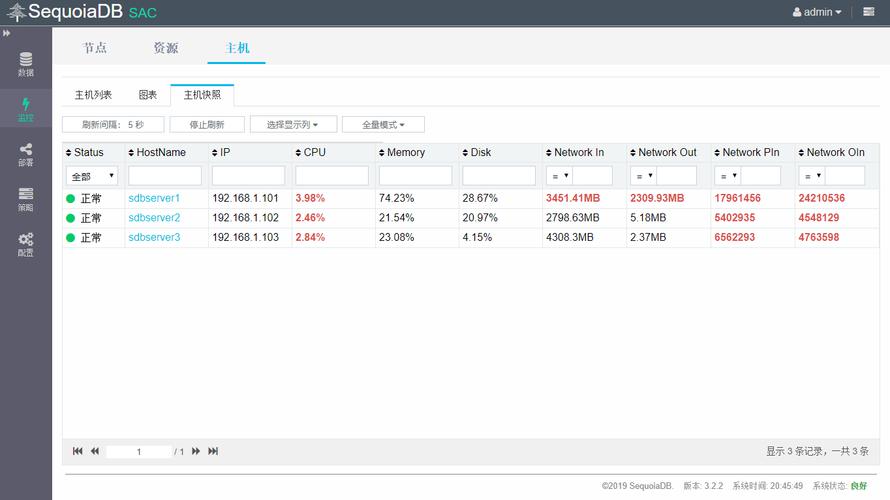The width and height of the screenshot is (890, 500).
Task: Expand the sidebar with double-arrow icon
Action: click(x=6, y=33)
